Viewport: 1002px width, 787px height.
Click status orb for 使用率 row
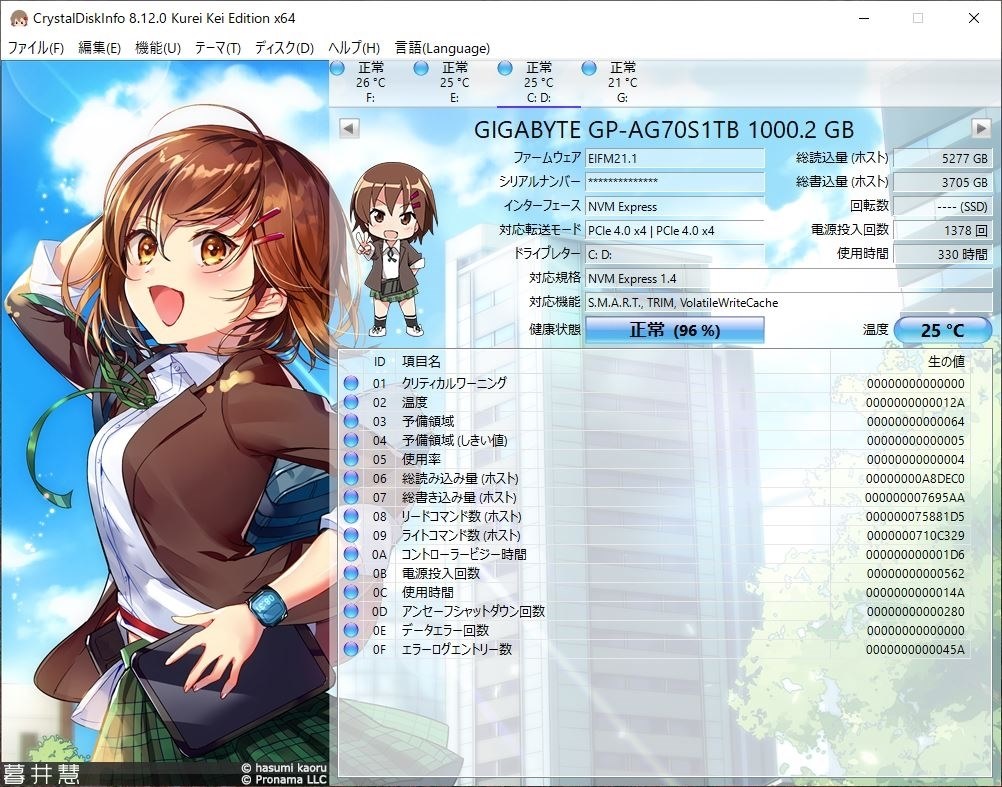click(x=351, y=459)
